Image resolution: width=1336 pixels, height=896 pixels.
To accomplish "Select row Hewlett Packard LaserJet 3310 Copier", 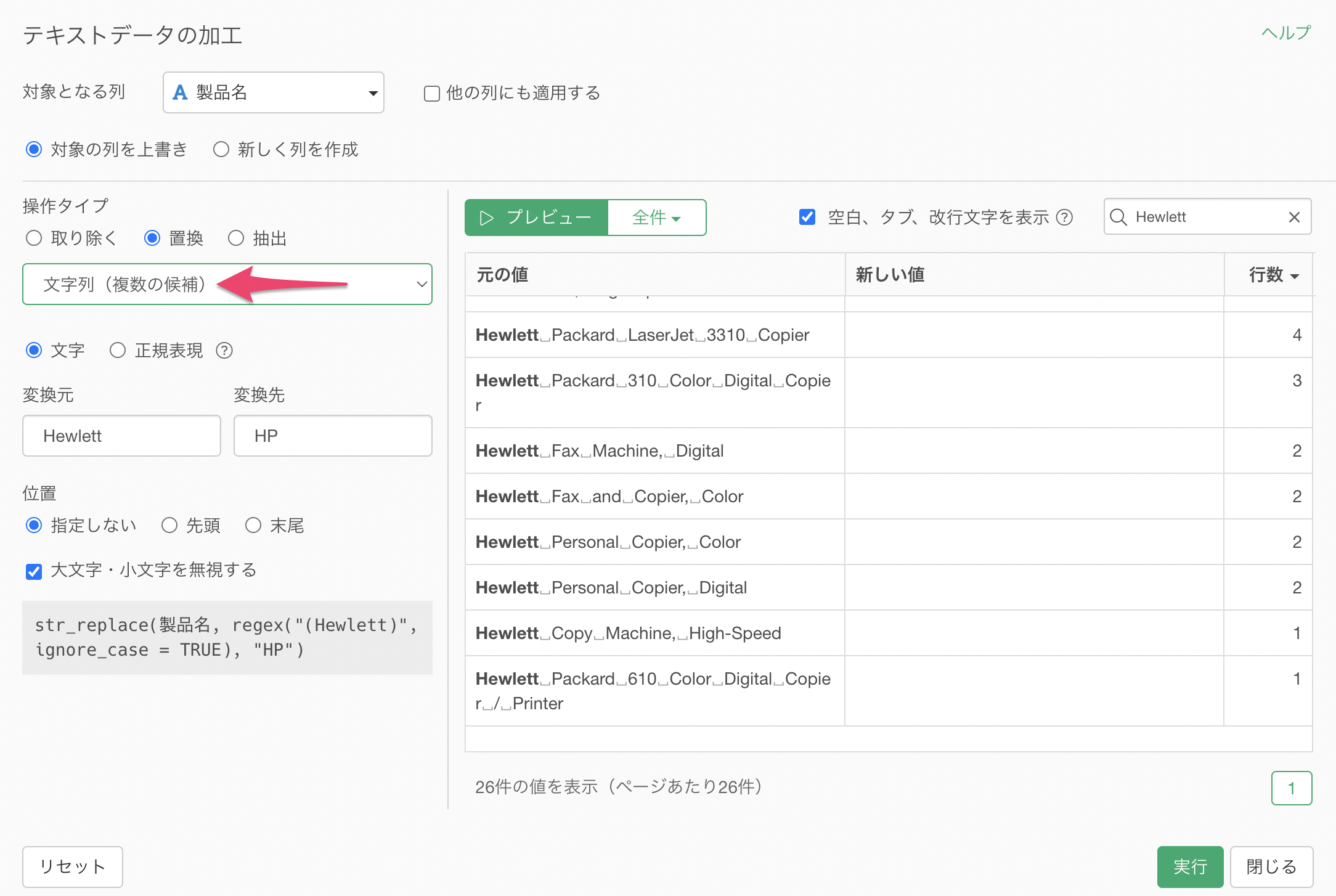I will tap(889, 335).
